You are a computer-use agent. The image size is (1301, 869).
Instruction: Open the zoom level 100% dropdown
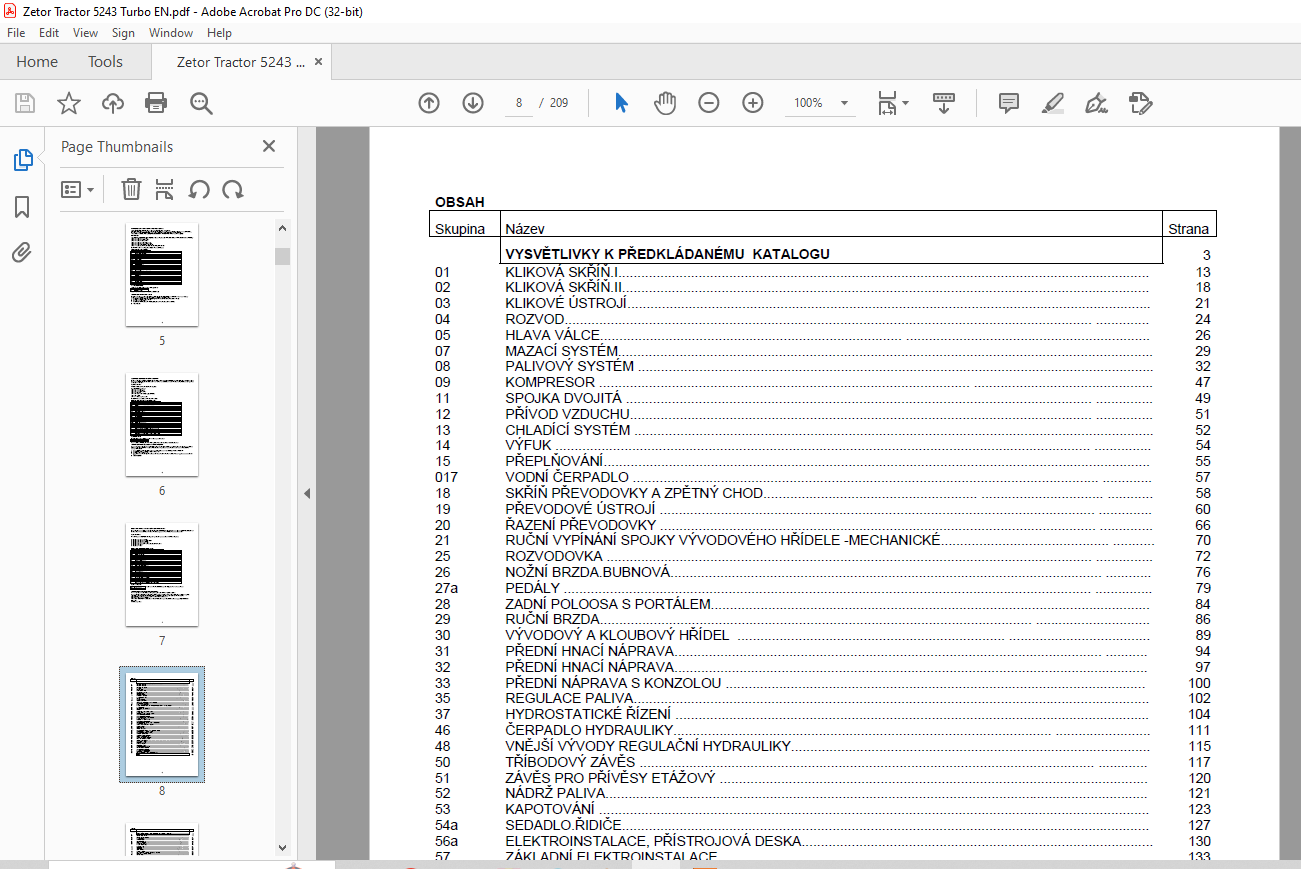click(x=820, y=103)
